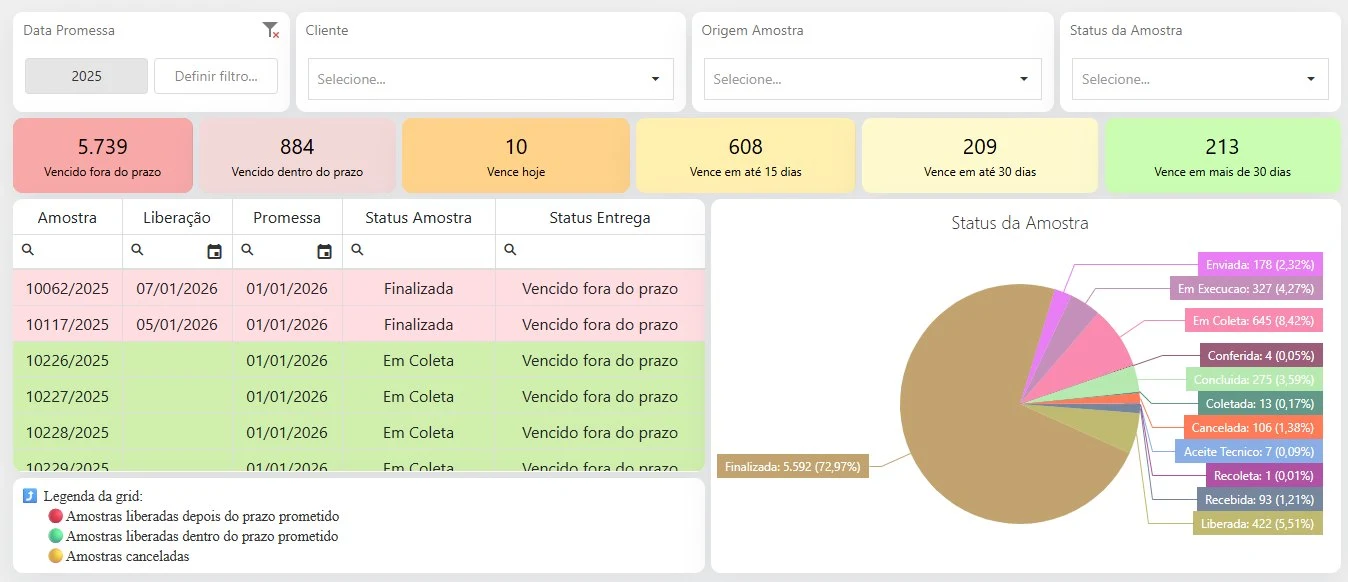Open calendar picker in Promessa column filter

pyautogui.click(x=324, y=252)
